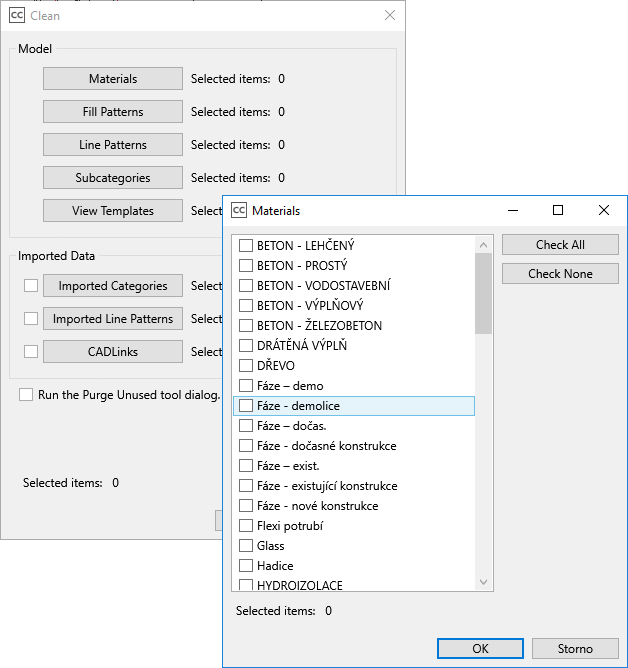
Task: Enable the Imported Categories checkbox
Action: (x=31, y=286)
